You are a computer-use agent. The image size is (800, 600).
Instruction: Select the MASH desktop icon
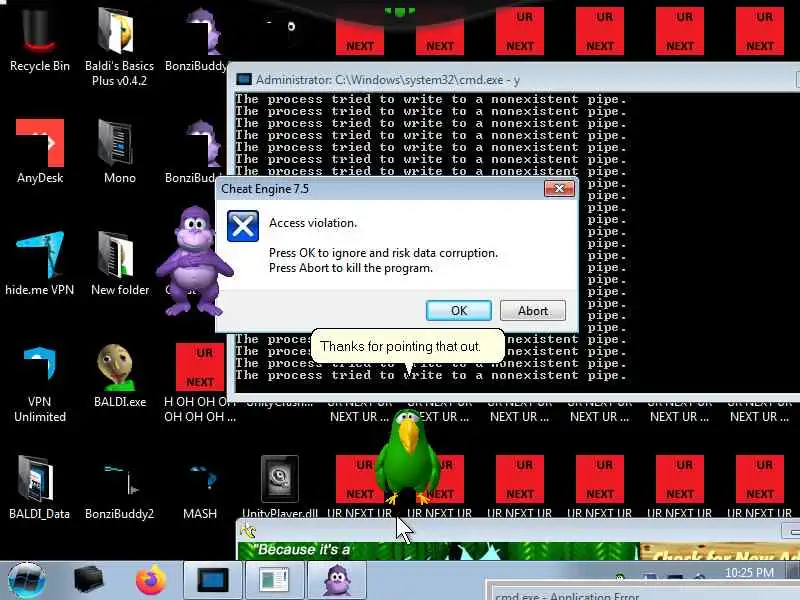pos(200,488)
